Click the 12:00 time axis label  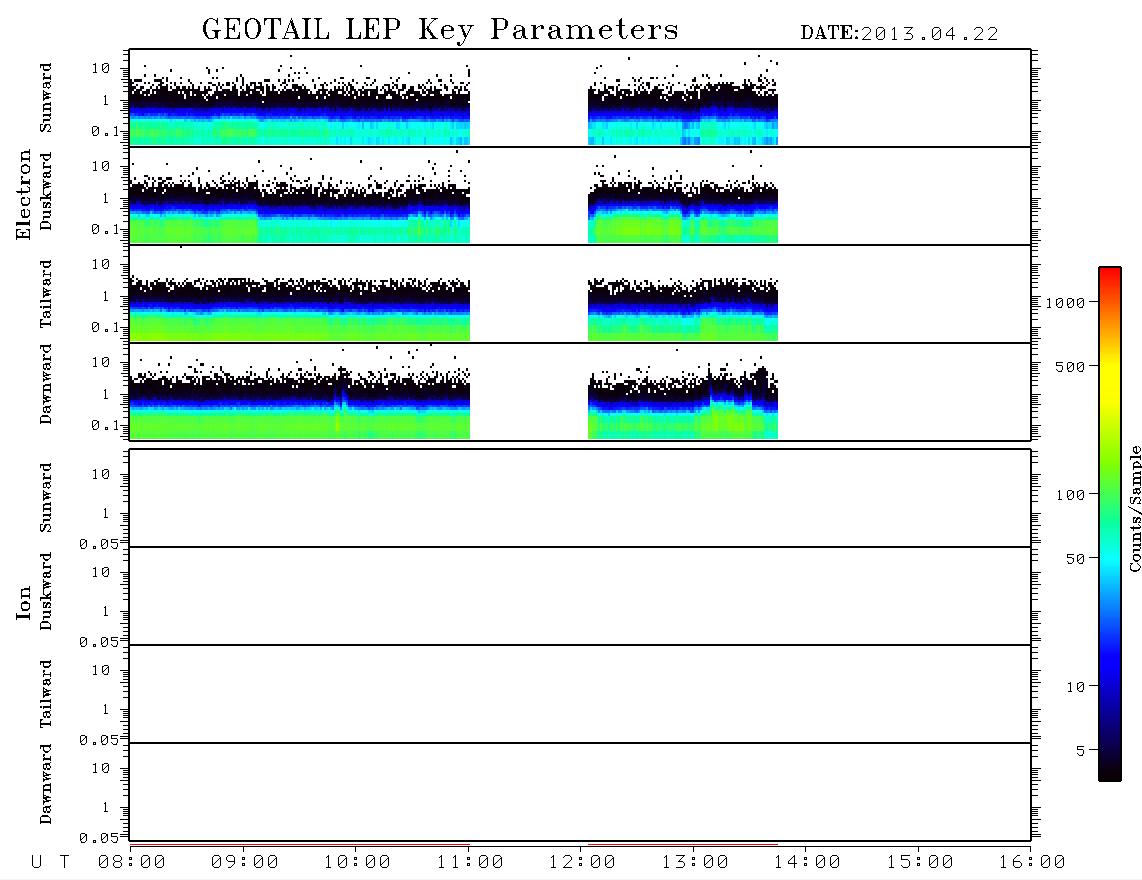(x=582, y=862)
